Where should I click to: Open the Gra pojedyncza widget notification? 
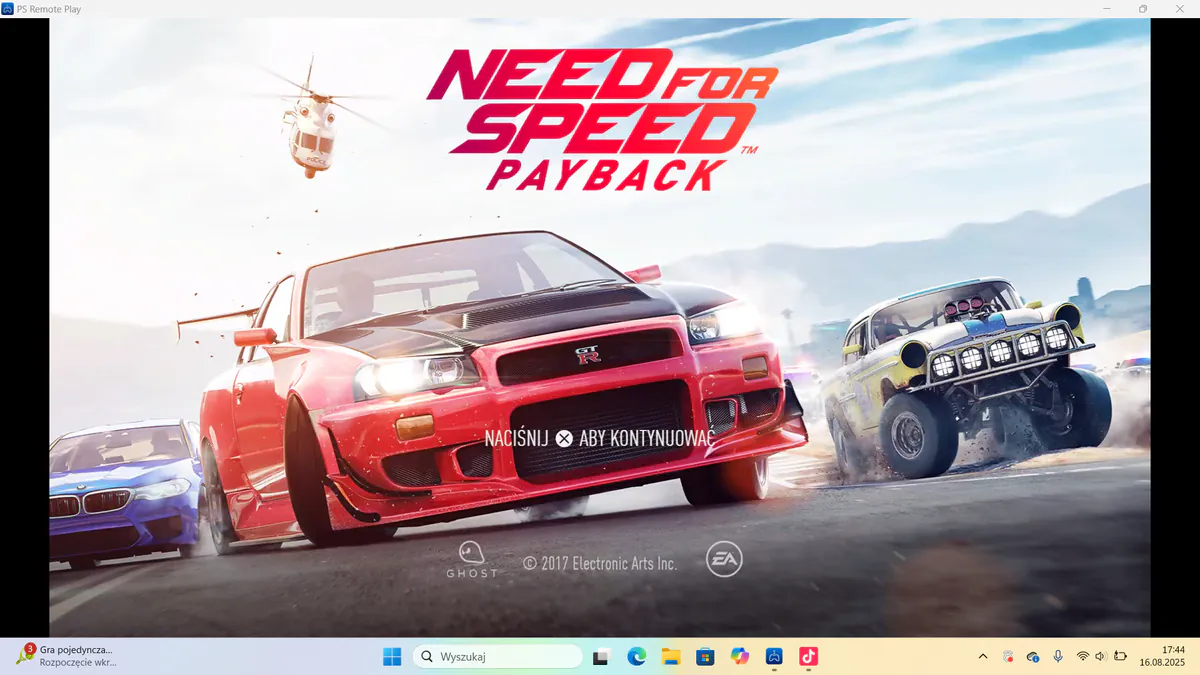coord(66,656)
